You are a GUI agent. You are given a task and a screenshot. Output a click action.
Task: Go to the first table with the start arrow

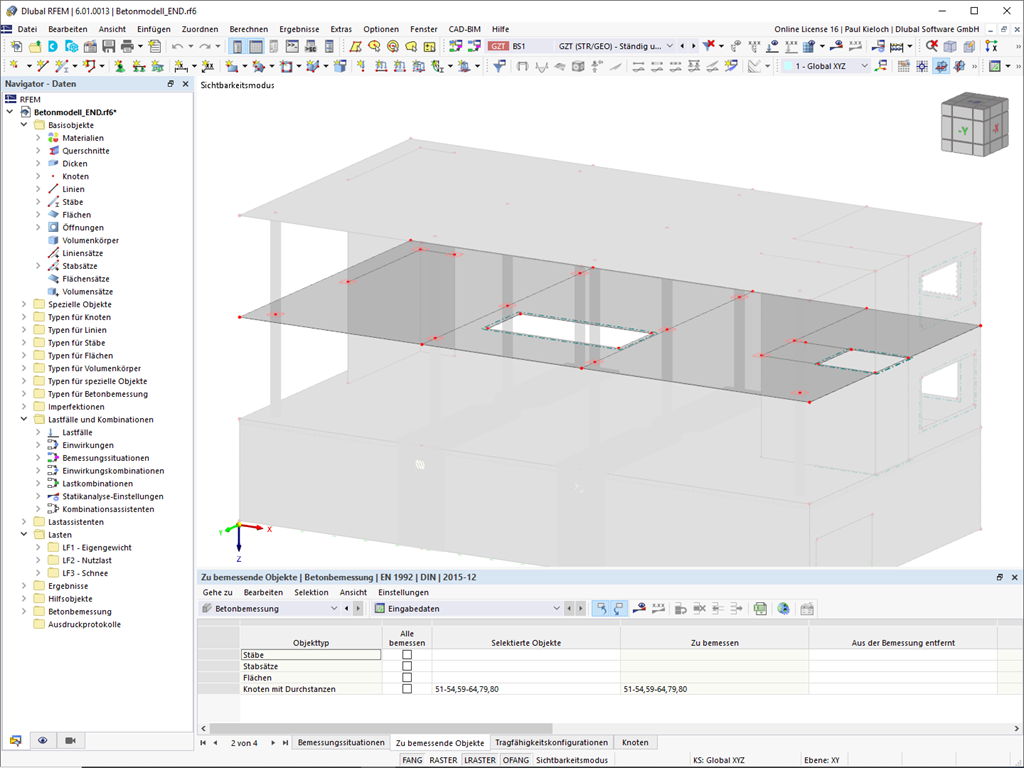click(203, 743)
